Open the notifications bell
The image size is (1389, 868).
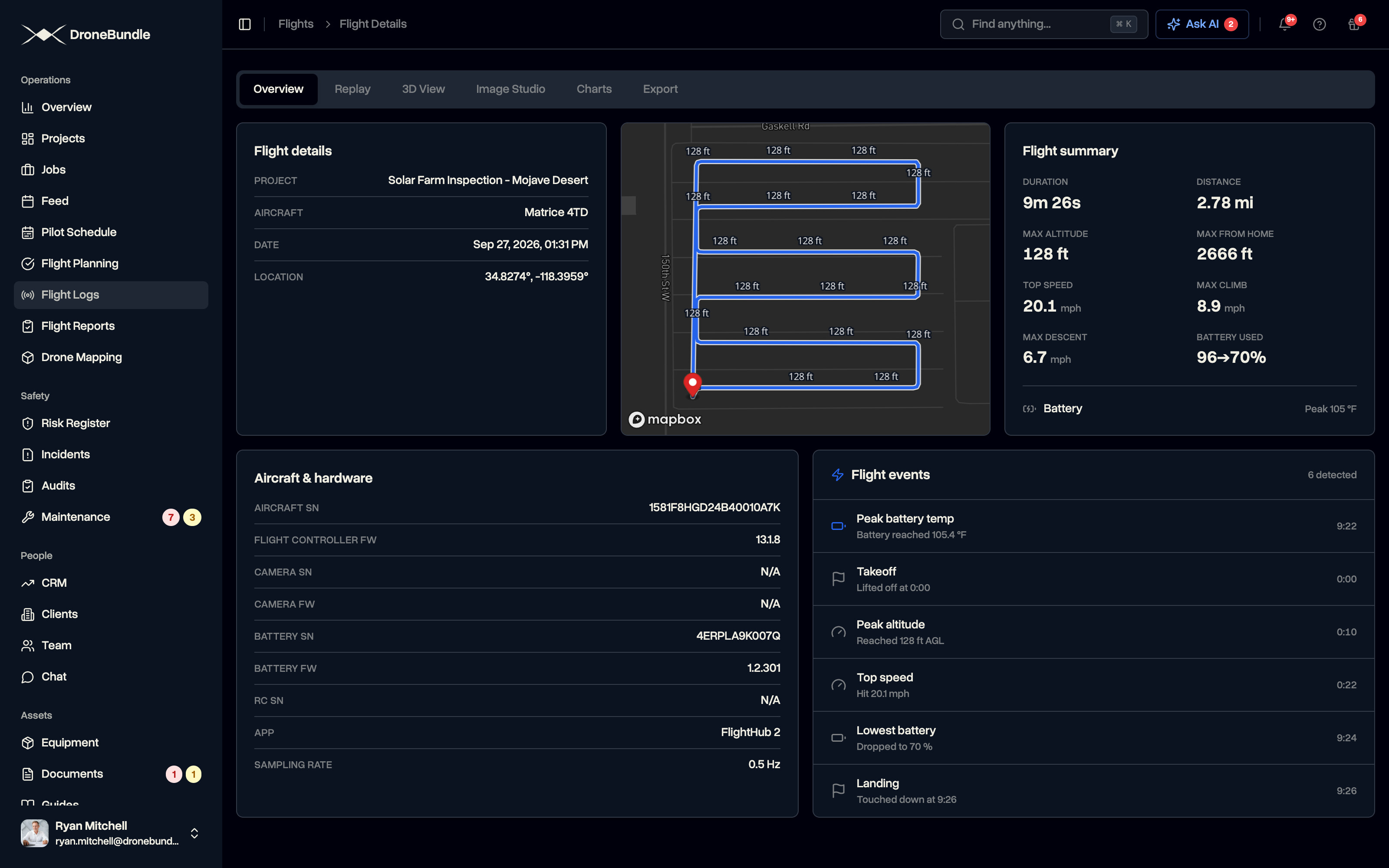point(1284,24)
